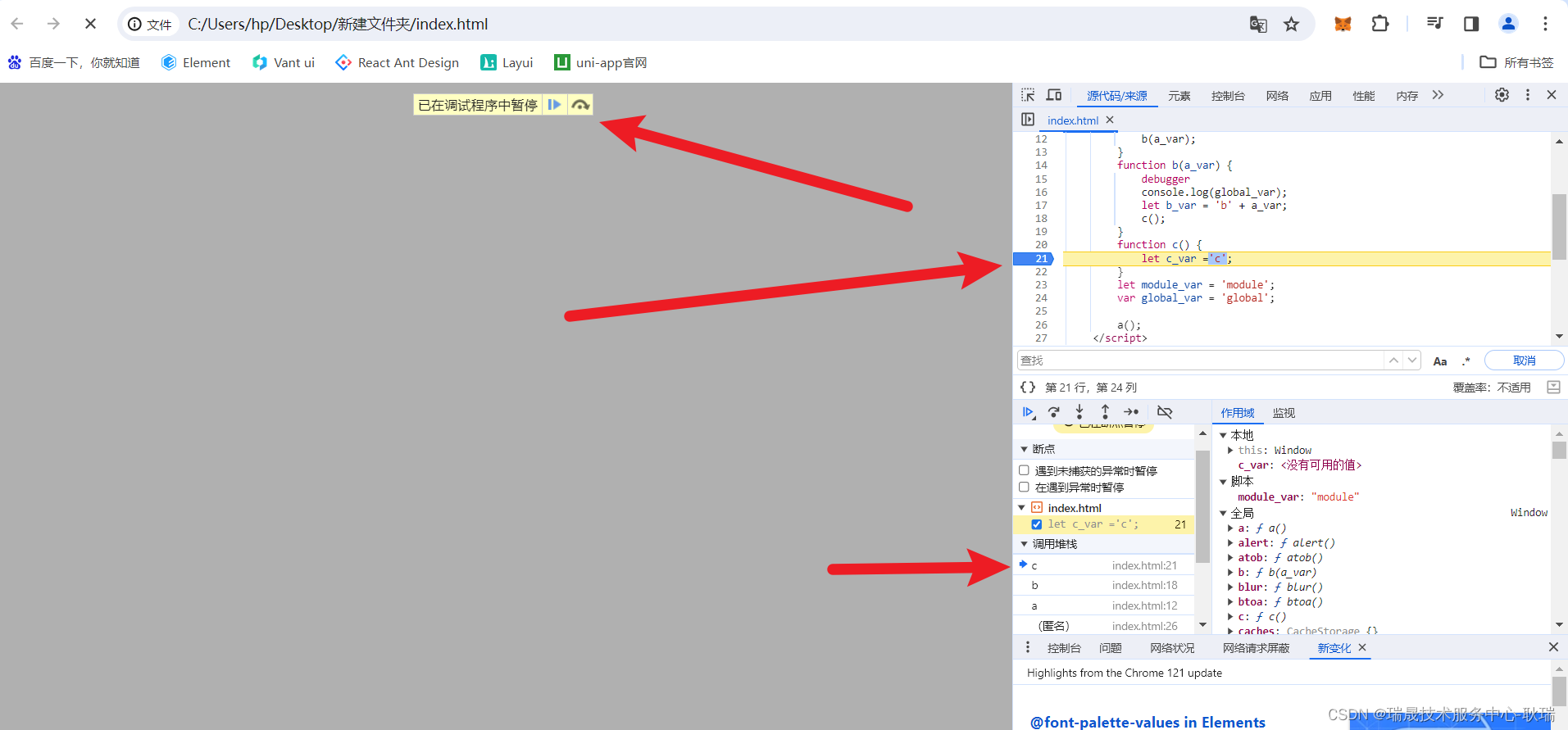1568x730 pixels.
Task: Stop loading the page
Action: 90,24
